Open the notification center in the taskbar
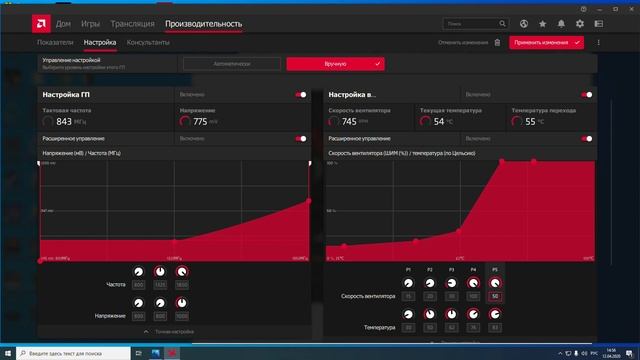This screenshot has width=640, height=360. [x=630, y=353]
